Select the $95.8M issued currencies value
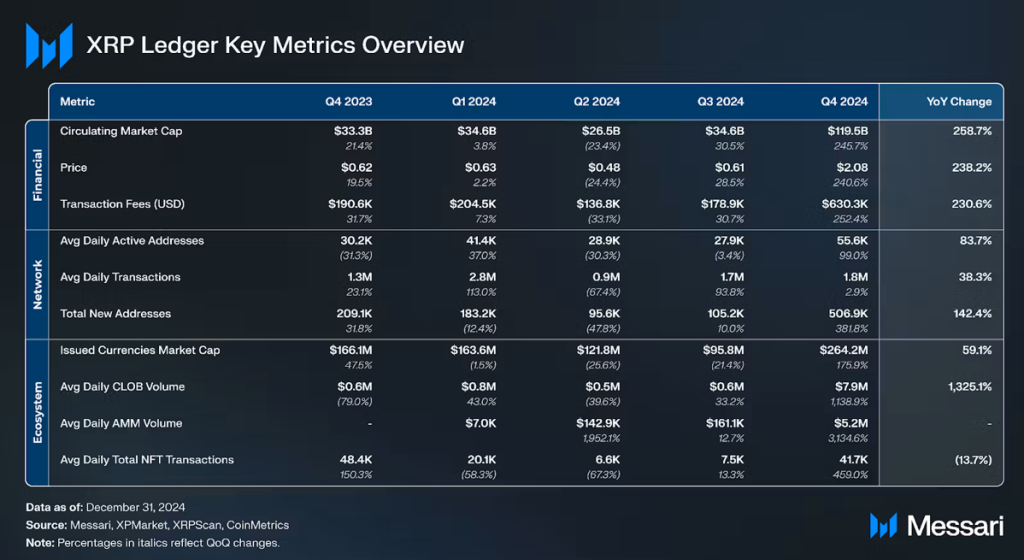 click(x=723, y=350)
